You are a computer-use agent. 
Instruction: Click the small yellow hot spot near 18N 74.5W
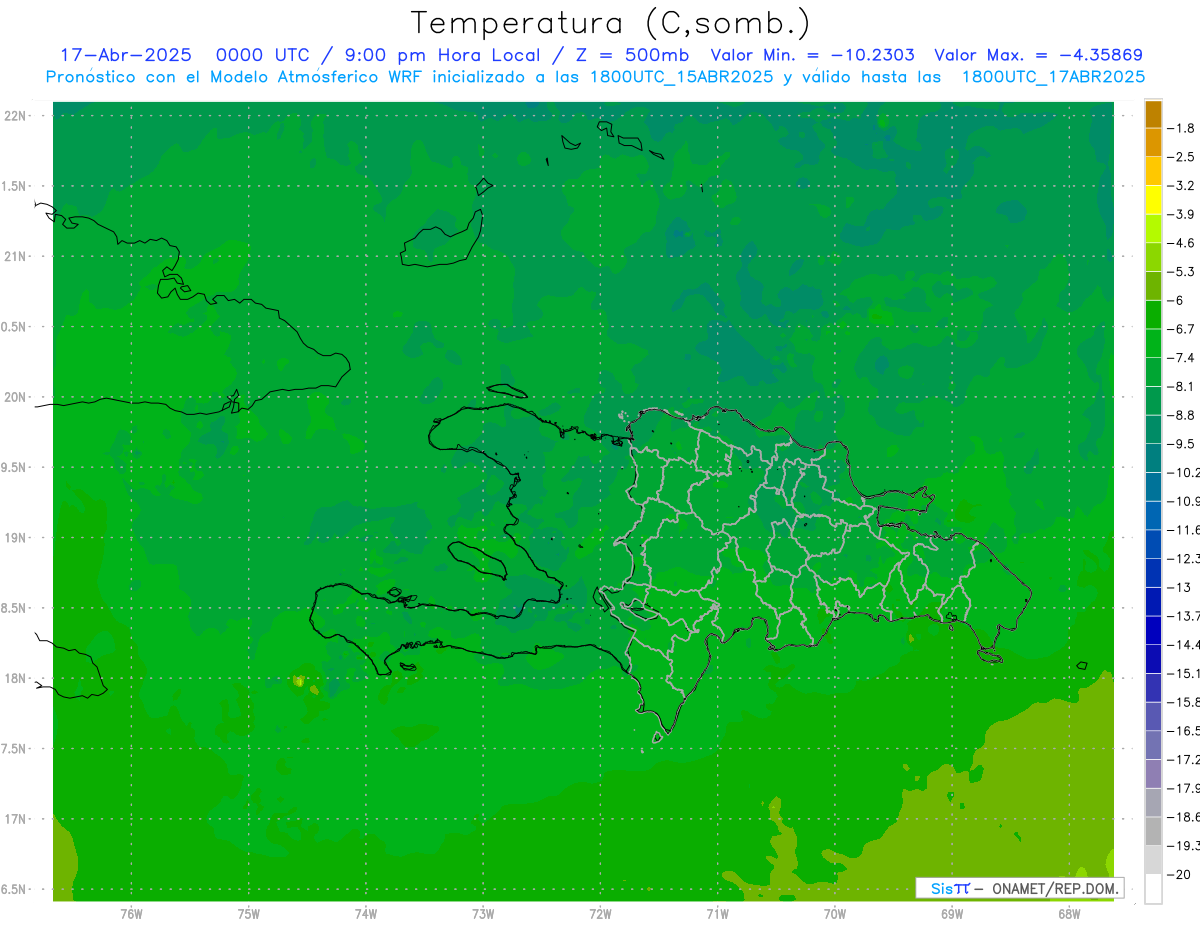[x=299, y=682]
